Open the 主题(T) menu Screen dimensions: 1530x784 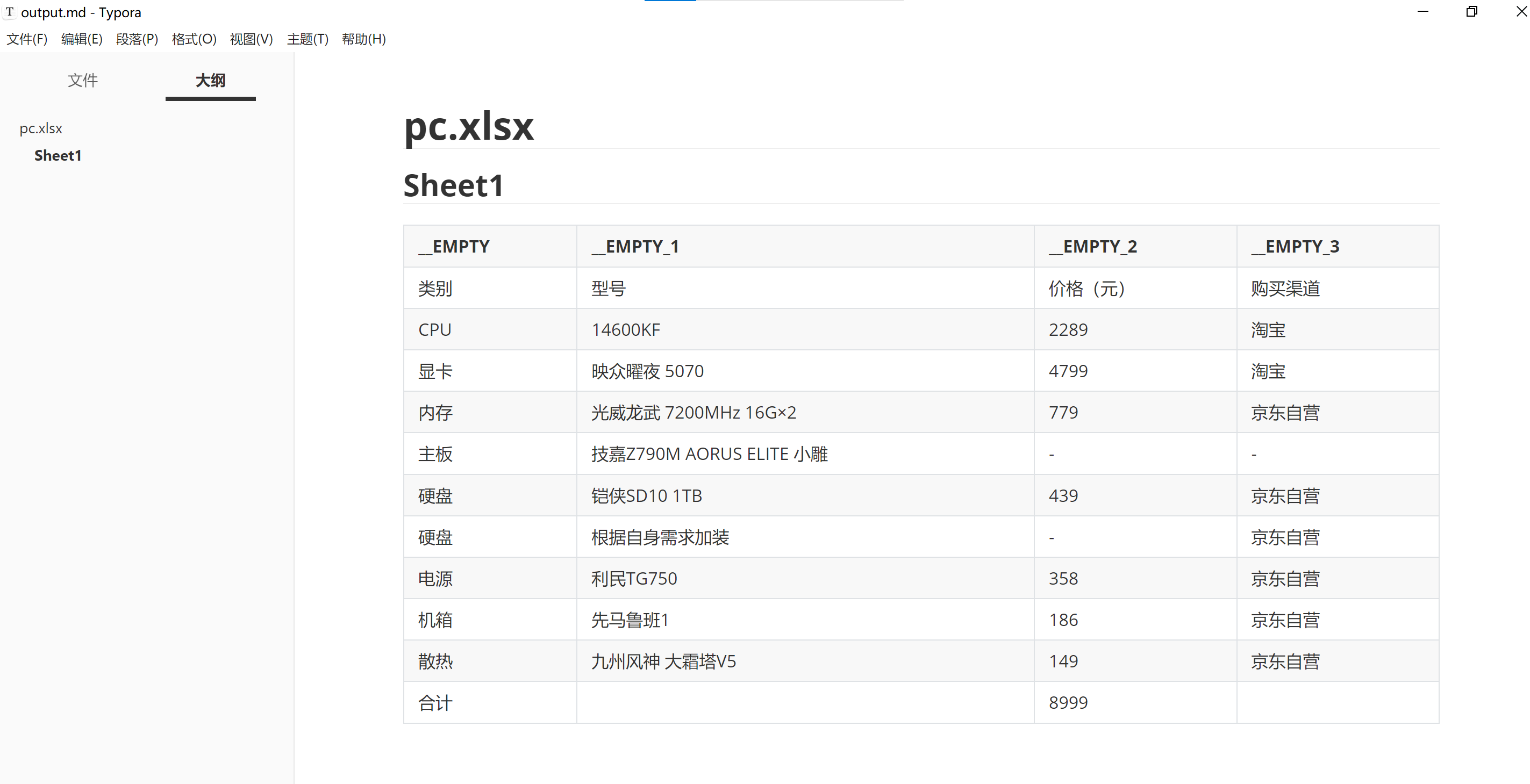tap(308, 39)
